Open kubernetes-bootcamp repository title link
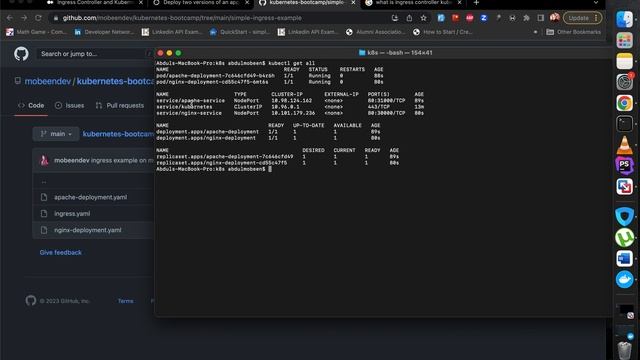The image size is (640, 360). (116, 81)
